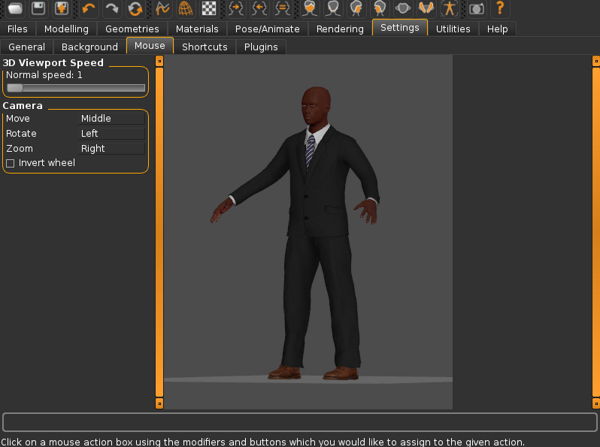This screenshot has width=600, height=447.
Task: Enable the Invert wheel checkbox
Action: [11, 163]
